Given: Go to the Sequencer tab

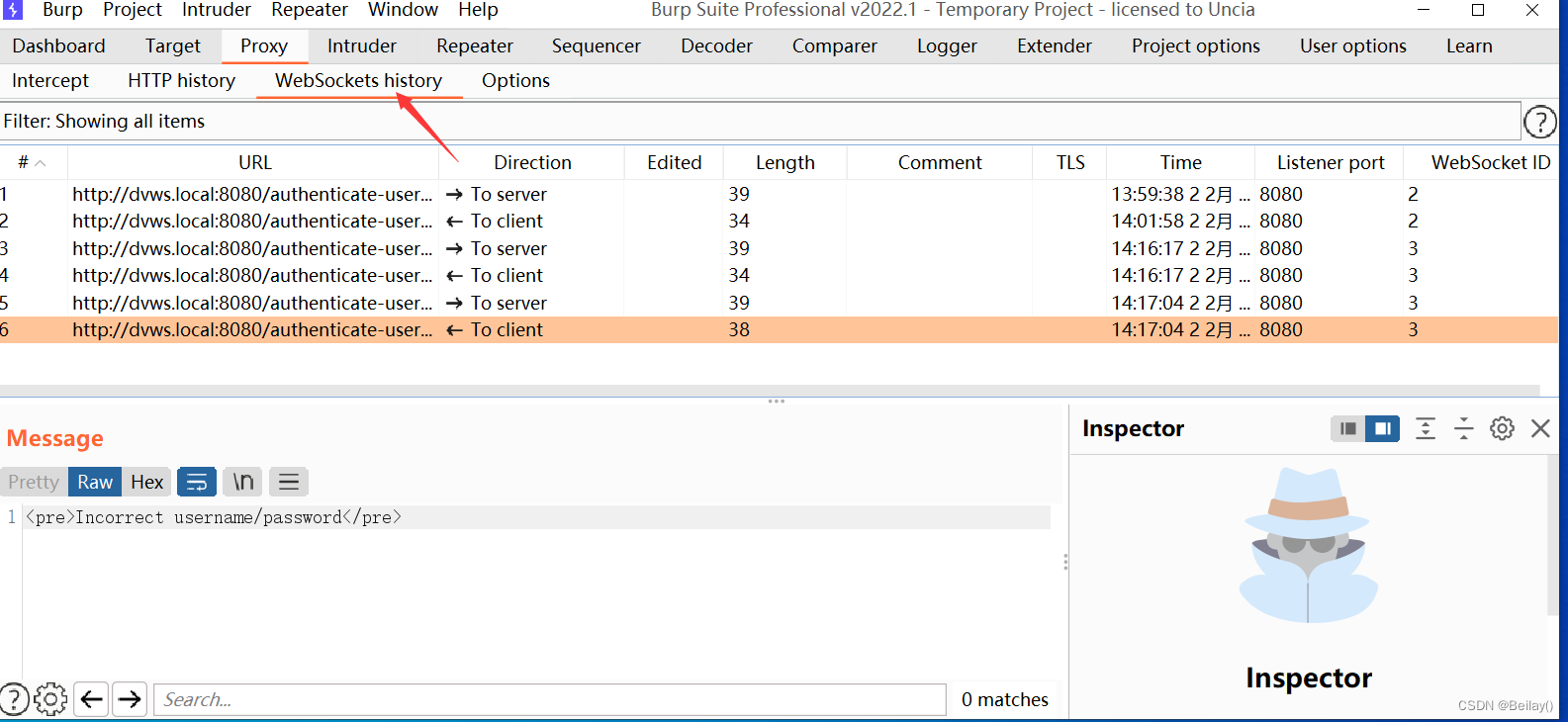Looking at the screenshot, I should coord(596,45).
